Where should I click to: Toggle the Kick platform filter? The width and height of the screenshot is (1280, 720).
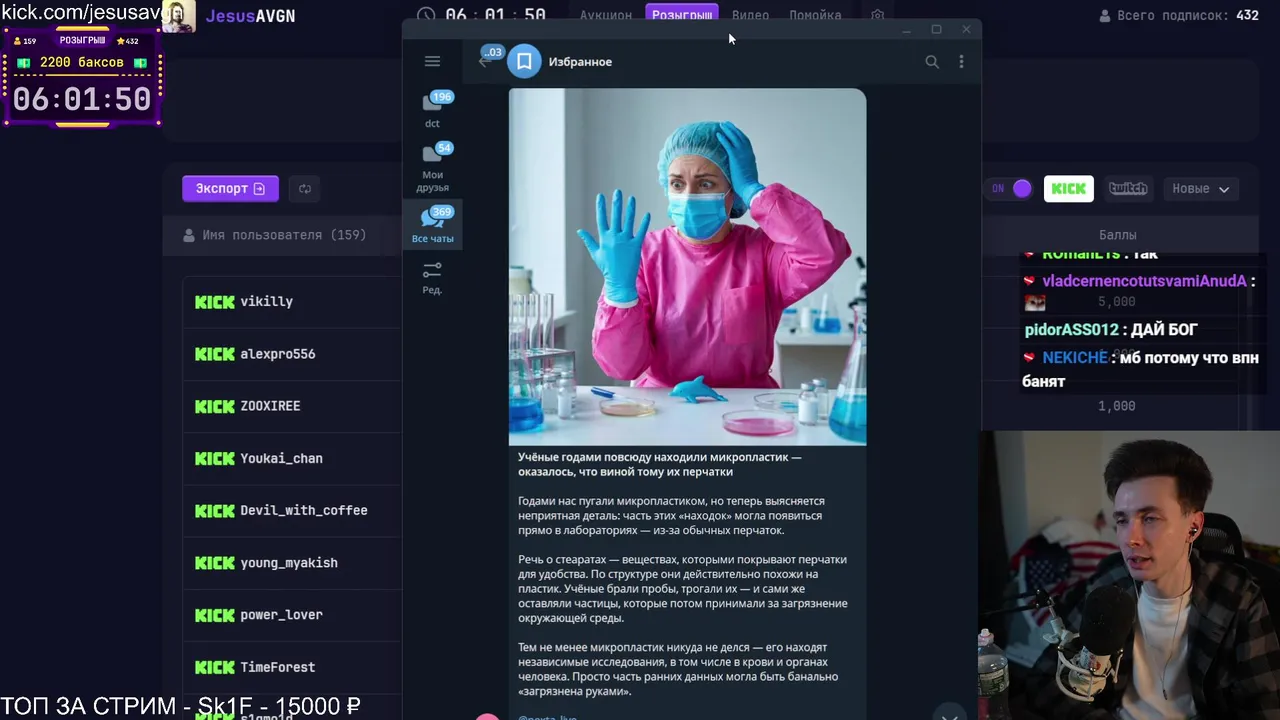(x=1069, y=188)
